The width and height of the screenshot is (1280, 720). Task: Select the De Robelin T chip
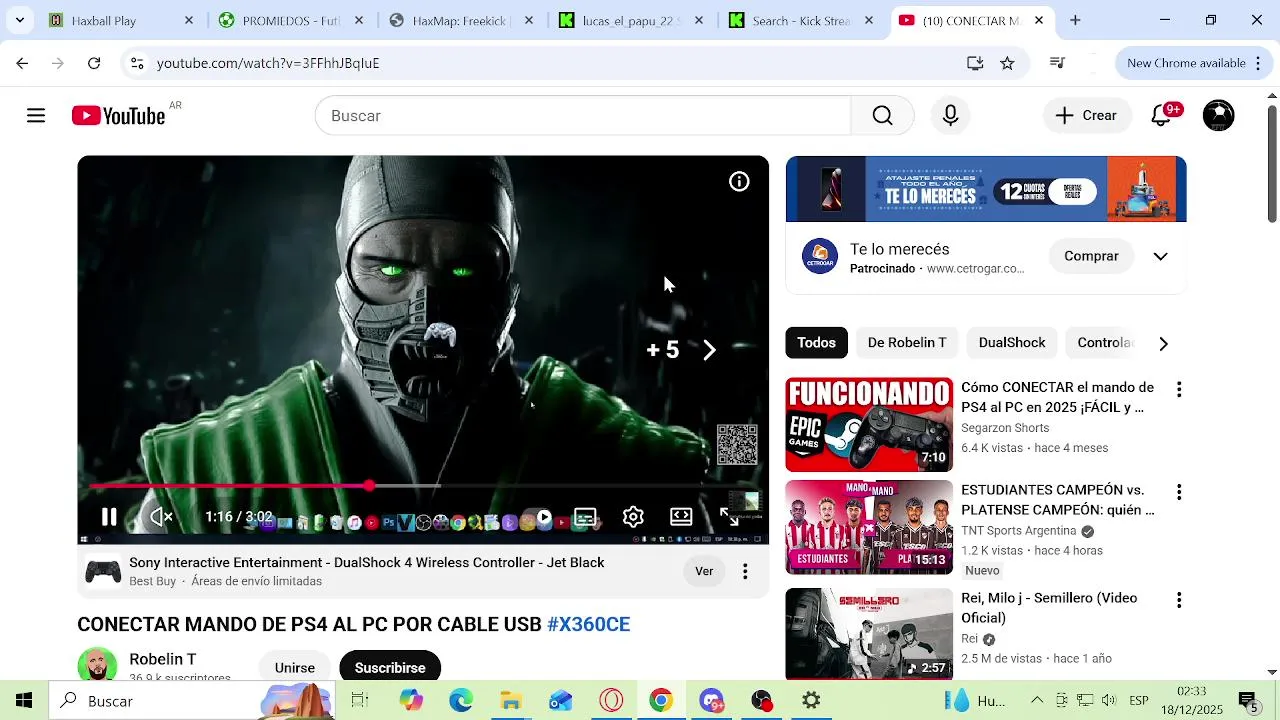click(x=907, y=343)
